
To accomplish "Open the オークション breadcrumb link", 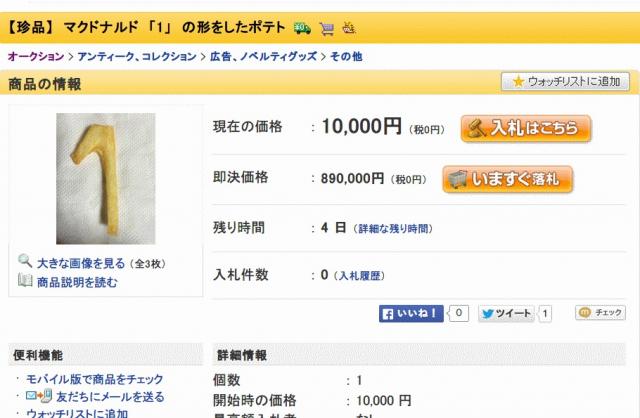I will 36,56.
